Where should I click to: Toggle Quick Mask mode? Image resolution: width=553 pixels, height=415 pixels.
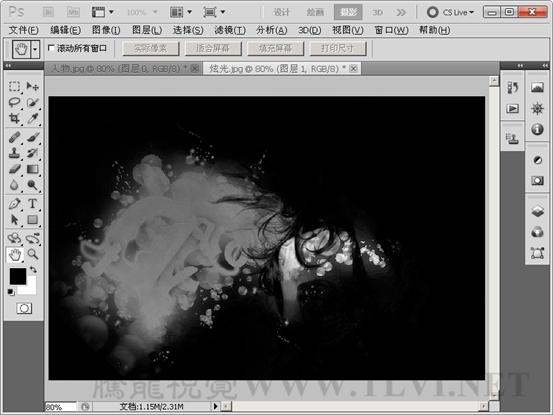[24, 309]
